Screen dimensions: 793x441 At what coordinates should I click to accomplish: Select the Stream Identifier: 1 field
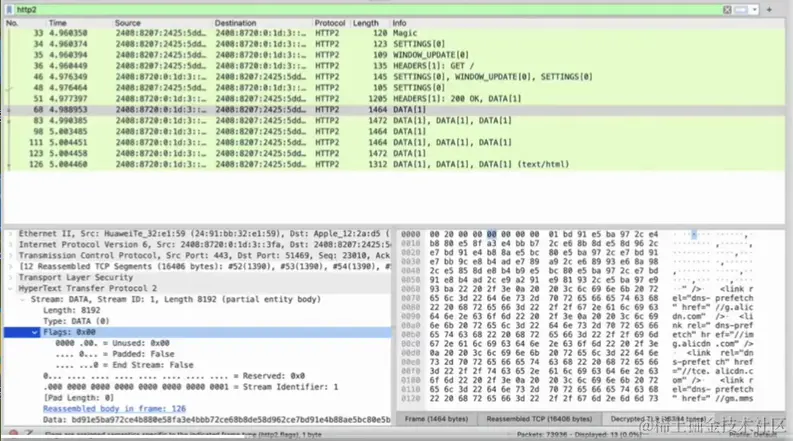(x=190, y=387)
